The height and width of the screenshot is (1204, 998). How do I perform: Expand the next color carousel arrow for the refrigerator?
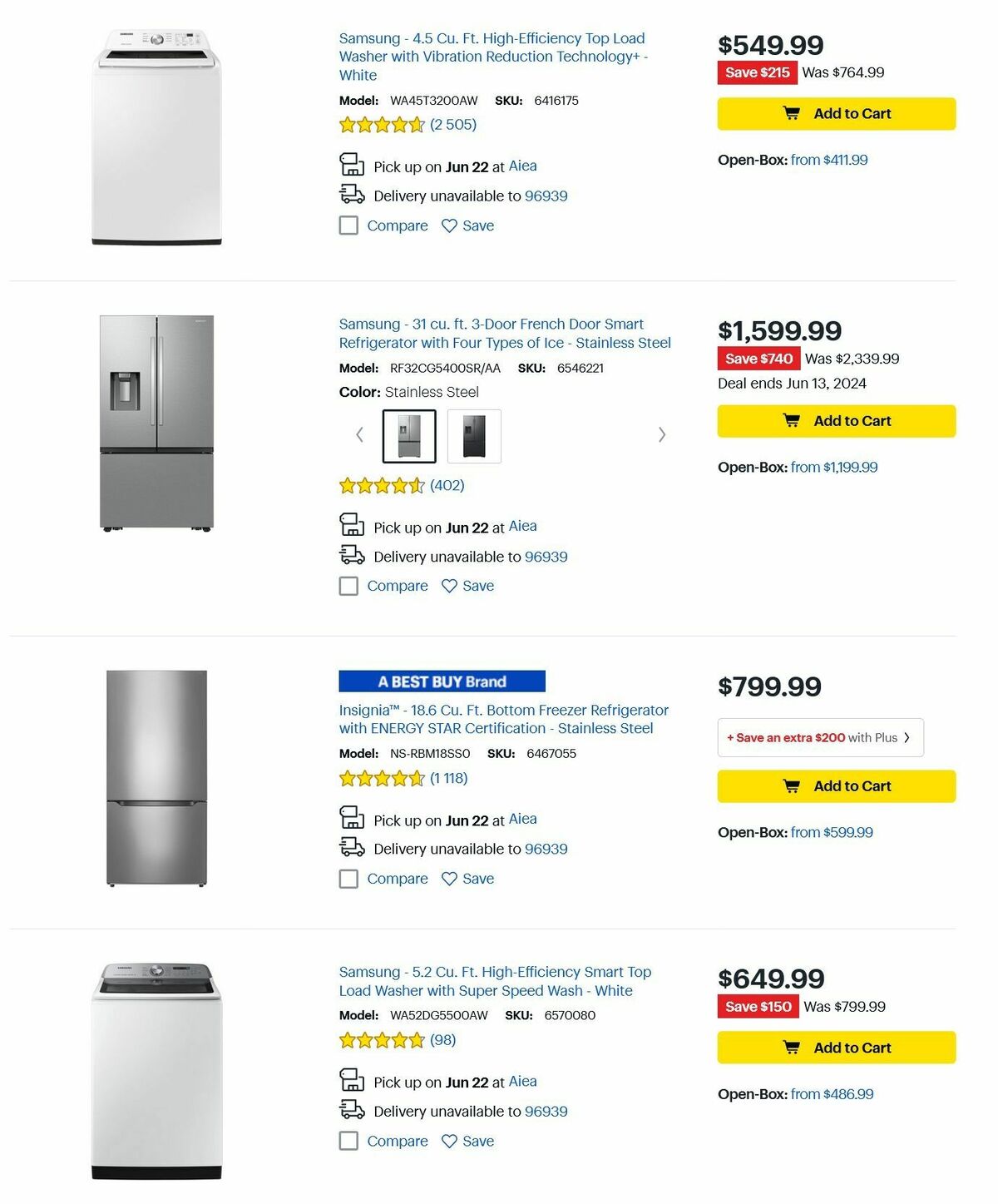[x=662, y=434]
